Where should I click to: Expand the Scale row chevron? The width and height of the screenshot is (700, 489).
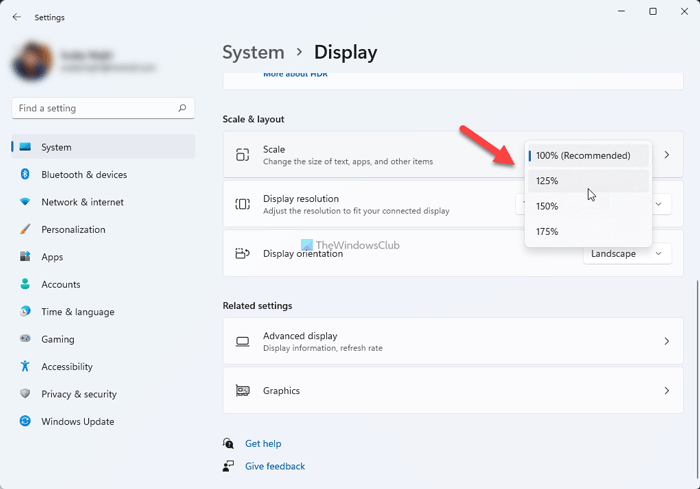(x=667, y=155)
